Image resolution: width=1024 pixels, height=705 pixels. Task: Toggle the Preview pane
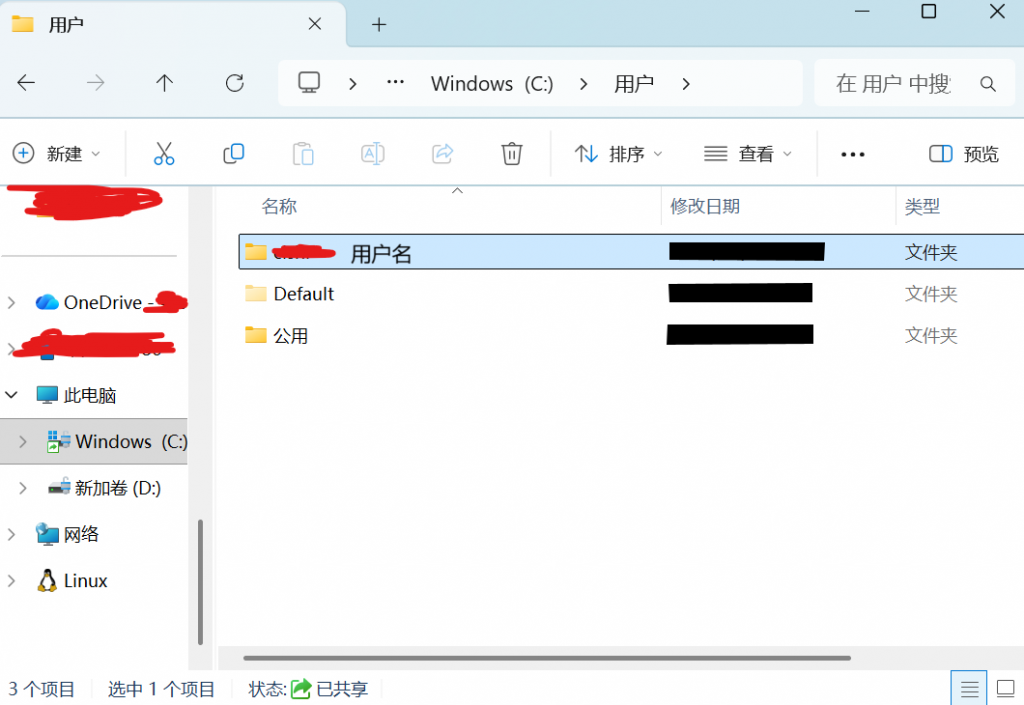coord(964,154)
